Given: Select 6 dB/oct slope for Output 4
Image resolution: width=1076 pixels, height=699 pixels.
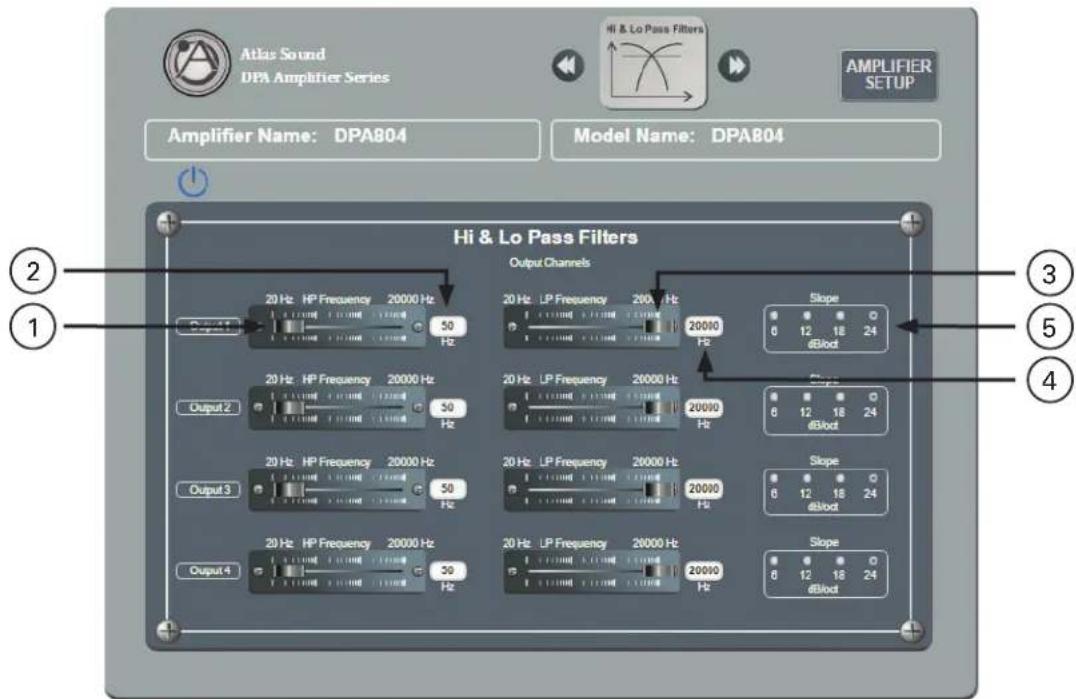Looking at the screenshot, I should click(x=774, y=560).
